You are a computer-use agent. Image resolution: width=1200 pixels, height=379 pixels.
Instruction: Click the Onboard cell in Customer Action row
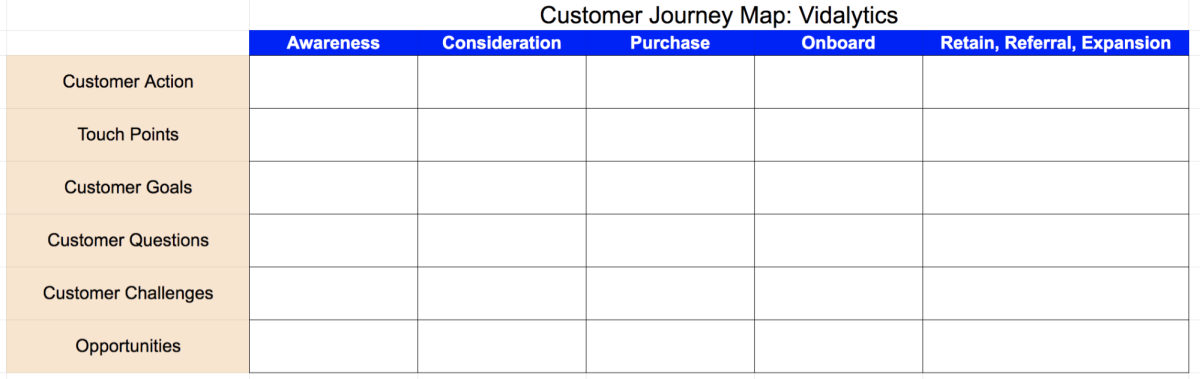pos(838,82)
